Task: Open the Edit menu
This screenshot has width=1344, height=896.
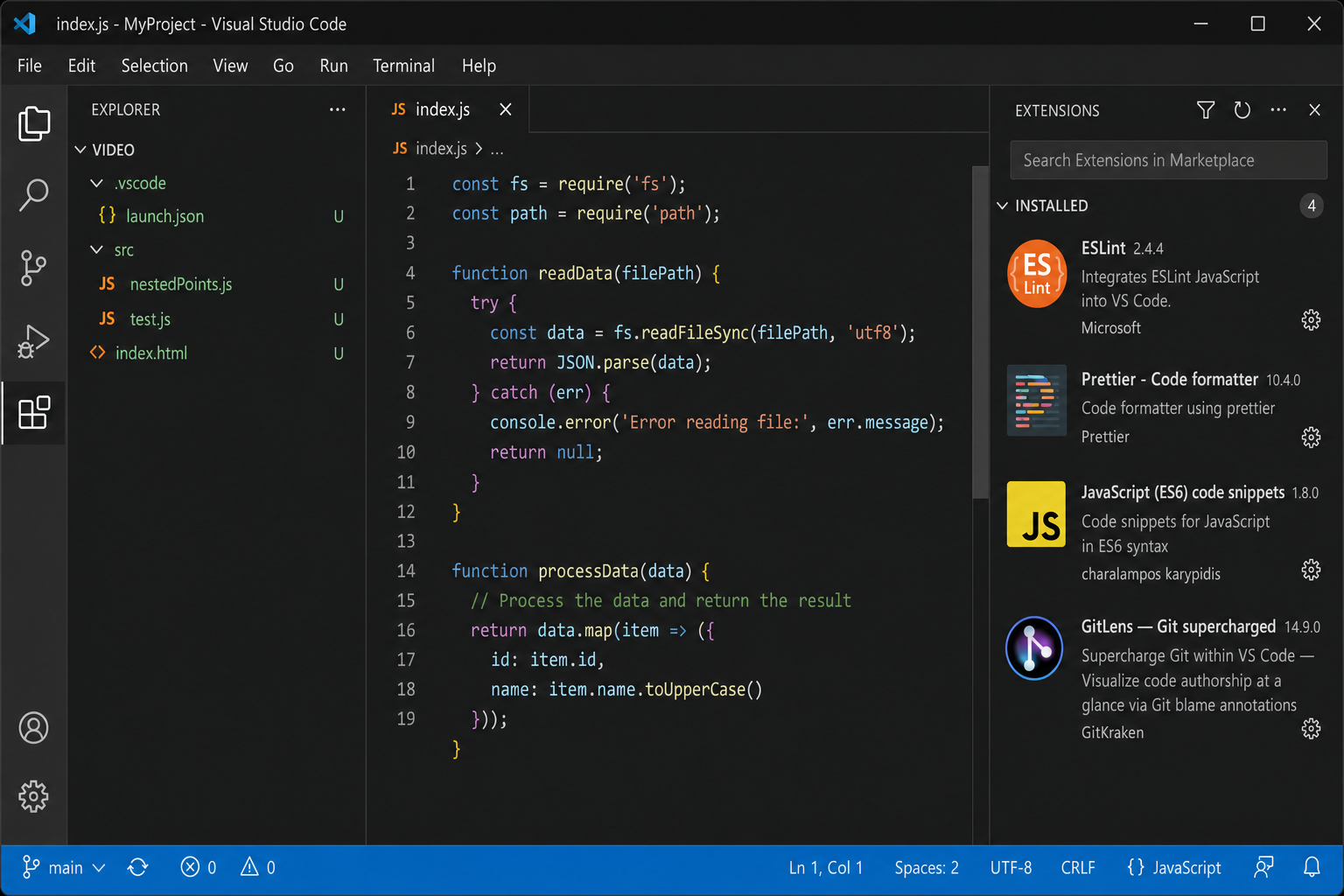Action: pos(81,66)
